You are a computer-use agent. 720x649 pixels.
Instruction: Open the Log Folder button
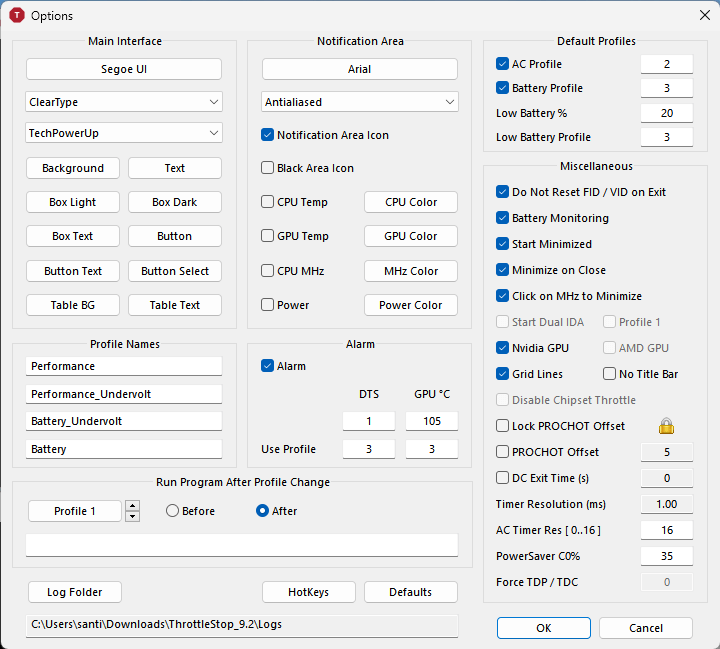[x=75, y=592]
